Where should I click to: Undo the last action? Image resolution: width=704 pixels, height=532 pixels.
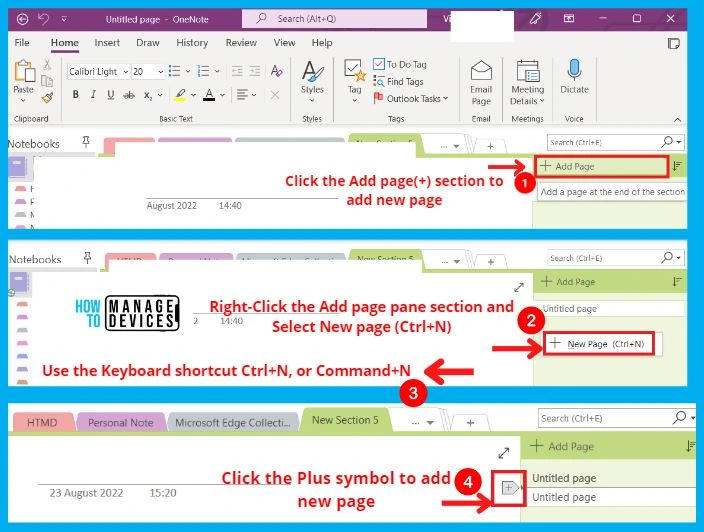pyautogui.click(x=44, y=19)
